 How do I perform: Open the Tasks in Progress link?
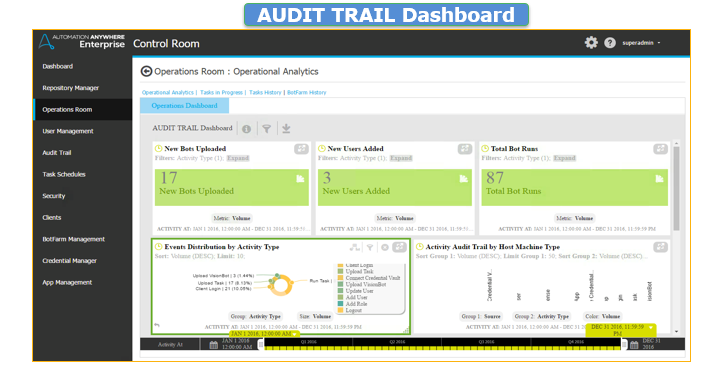221,92
